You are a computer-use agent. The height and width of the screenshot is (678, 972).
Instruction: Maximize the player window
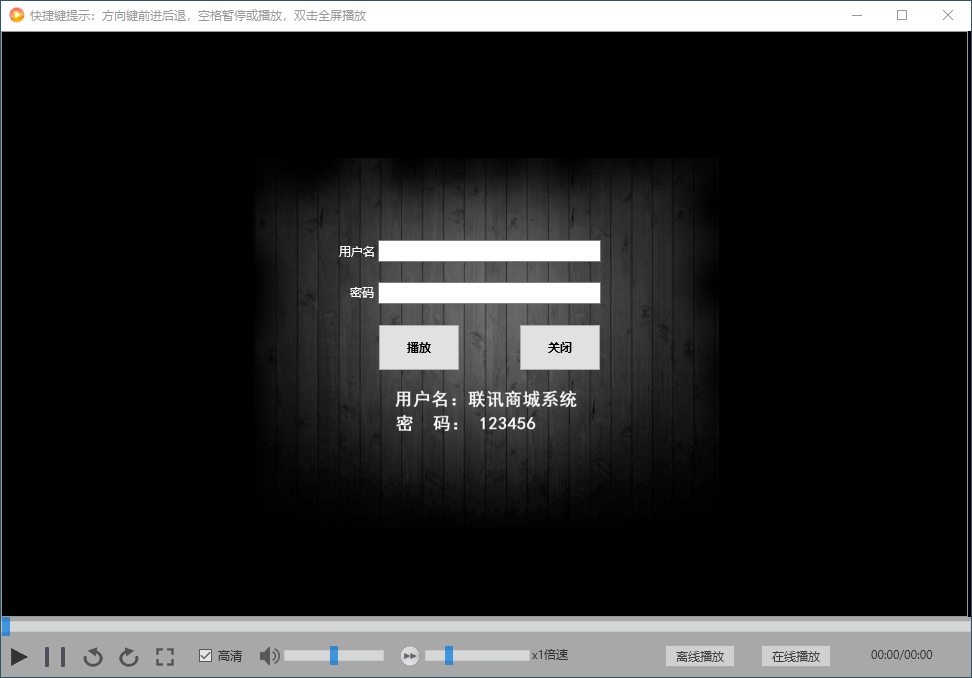[902, 15]
